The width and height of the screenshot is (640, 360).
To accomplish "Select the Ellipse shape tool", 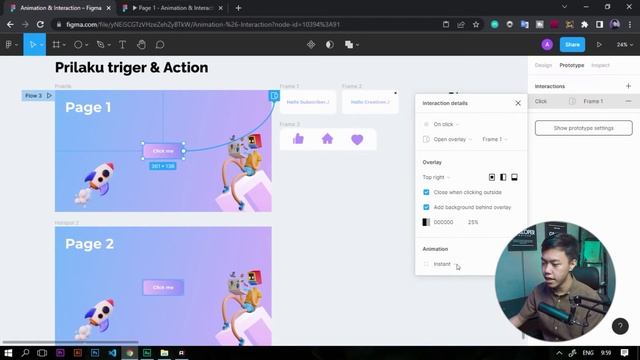I will pyautogui.click(x=78, y=44).
